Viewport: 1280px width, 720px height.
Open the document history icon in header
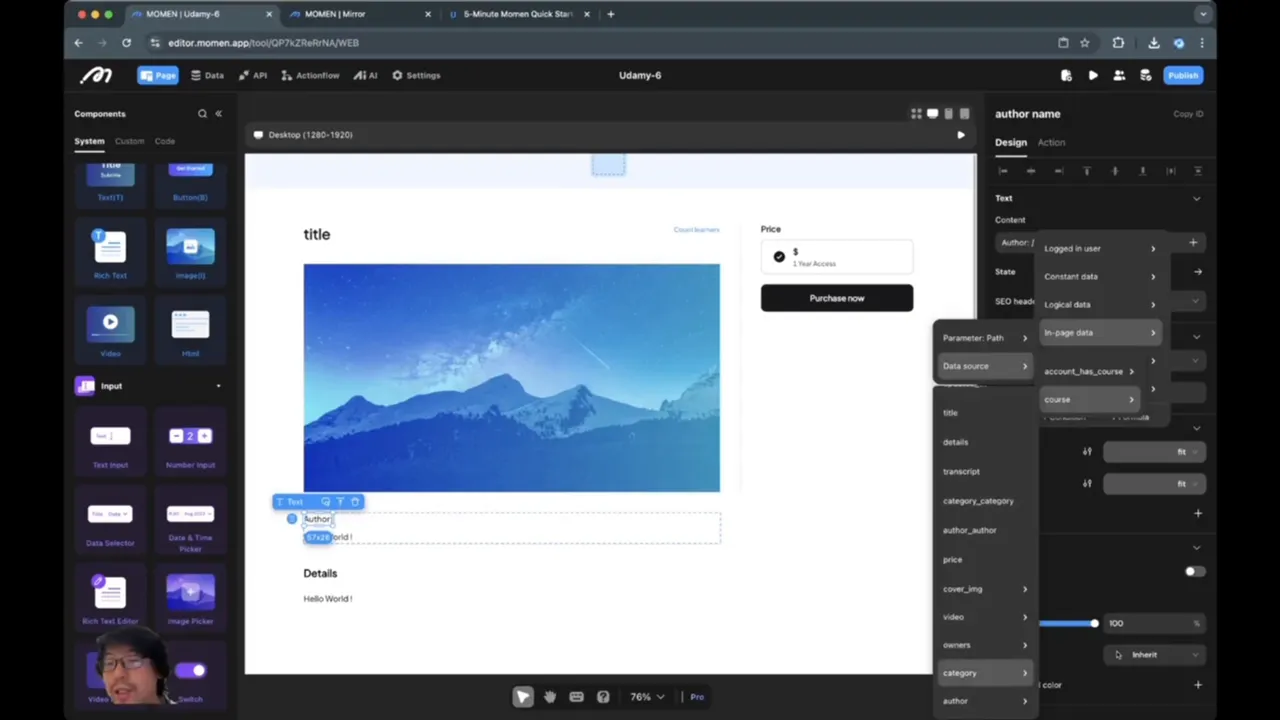point(1066,75)
